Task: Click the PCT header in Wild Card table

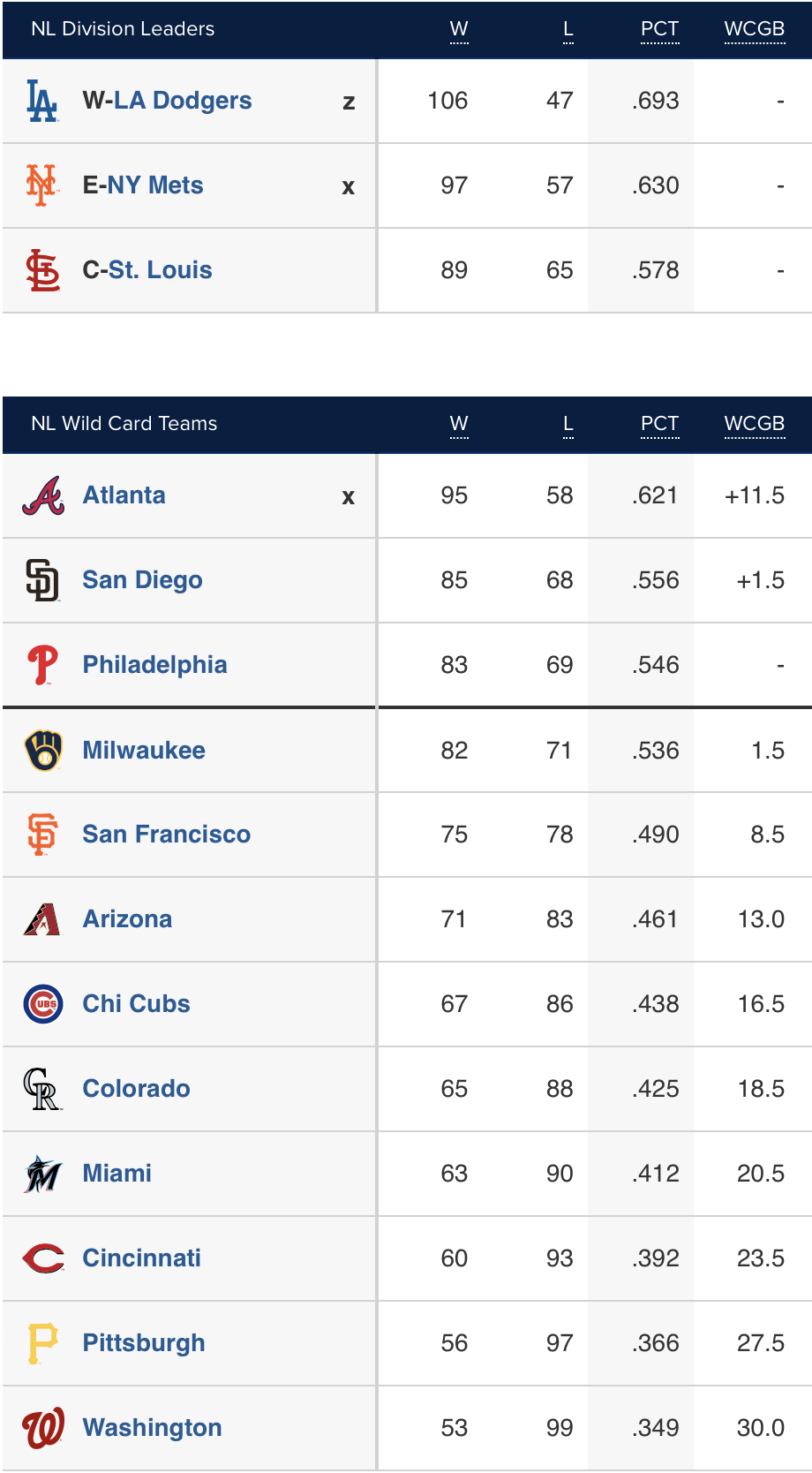Action: (x=659, y=424)
